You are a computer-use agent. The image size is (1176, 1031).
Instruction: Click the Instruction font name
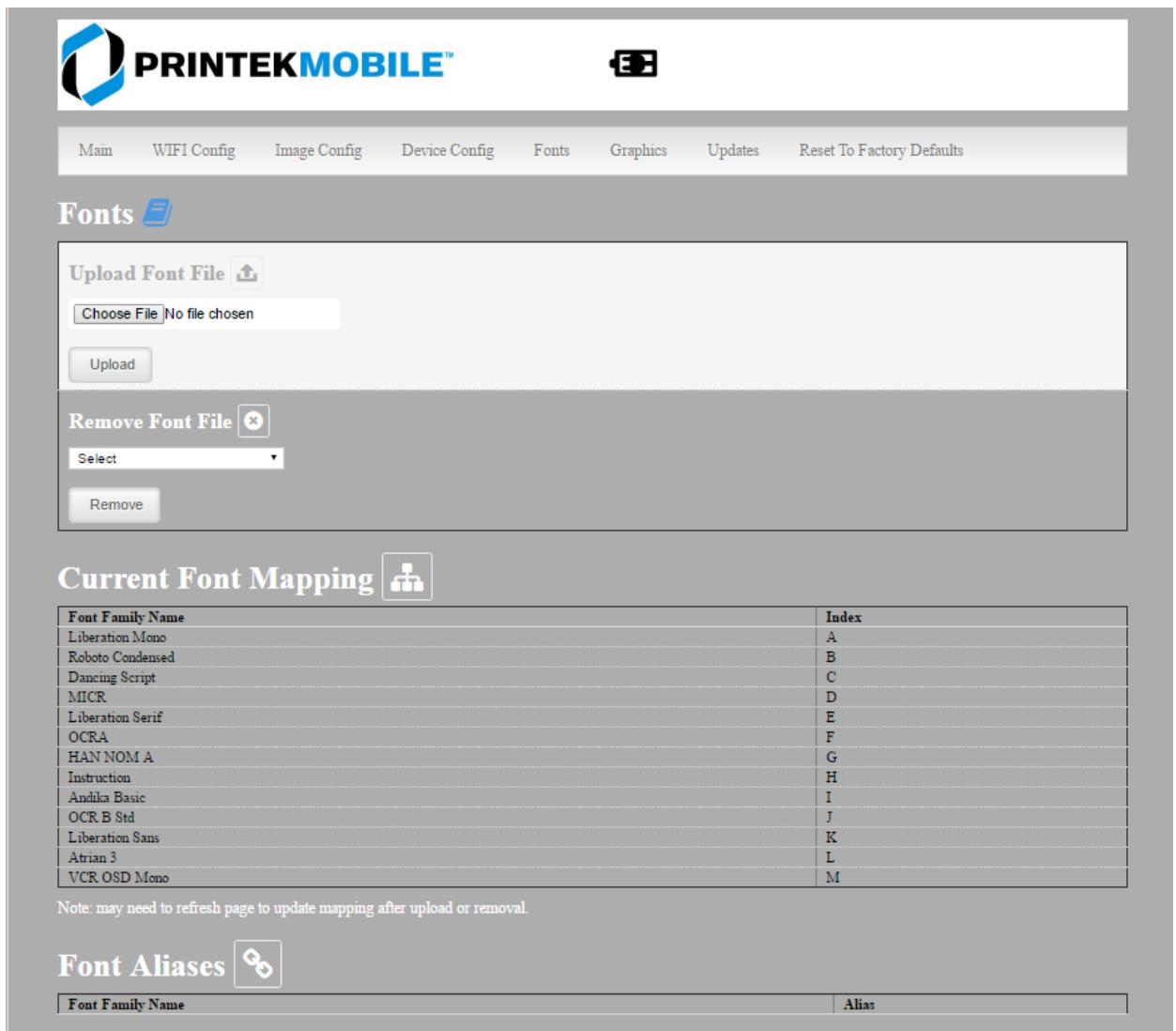pyautogui.click(x=99, y=777)
